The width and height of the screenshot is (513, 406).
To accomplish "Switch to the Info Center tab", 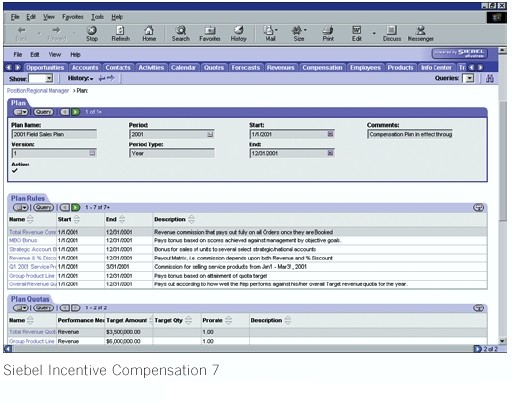I will tap(436, 68).
